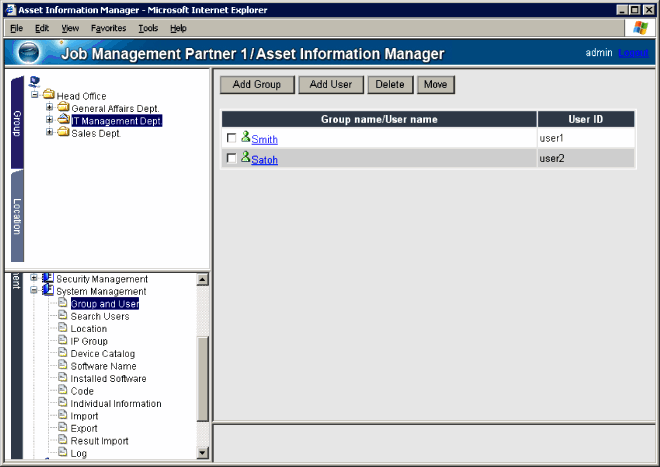Collapse the System Management tree node
This screenshot has height=467, width=660.
(x=35, y=291)
